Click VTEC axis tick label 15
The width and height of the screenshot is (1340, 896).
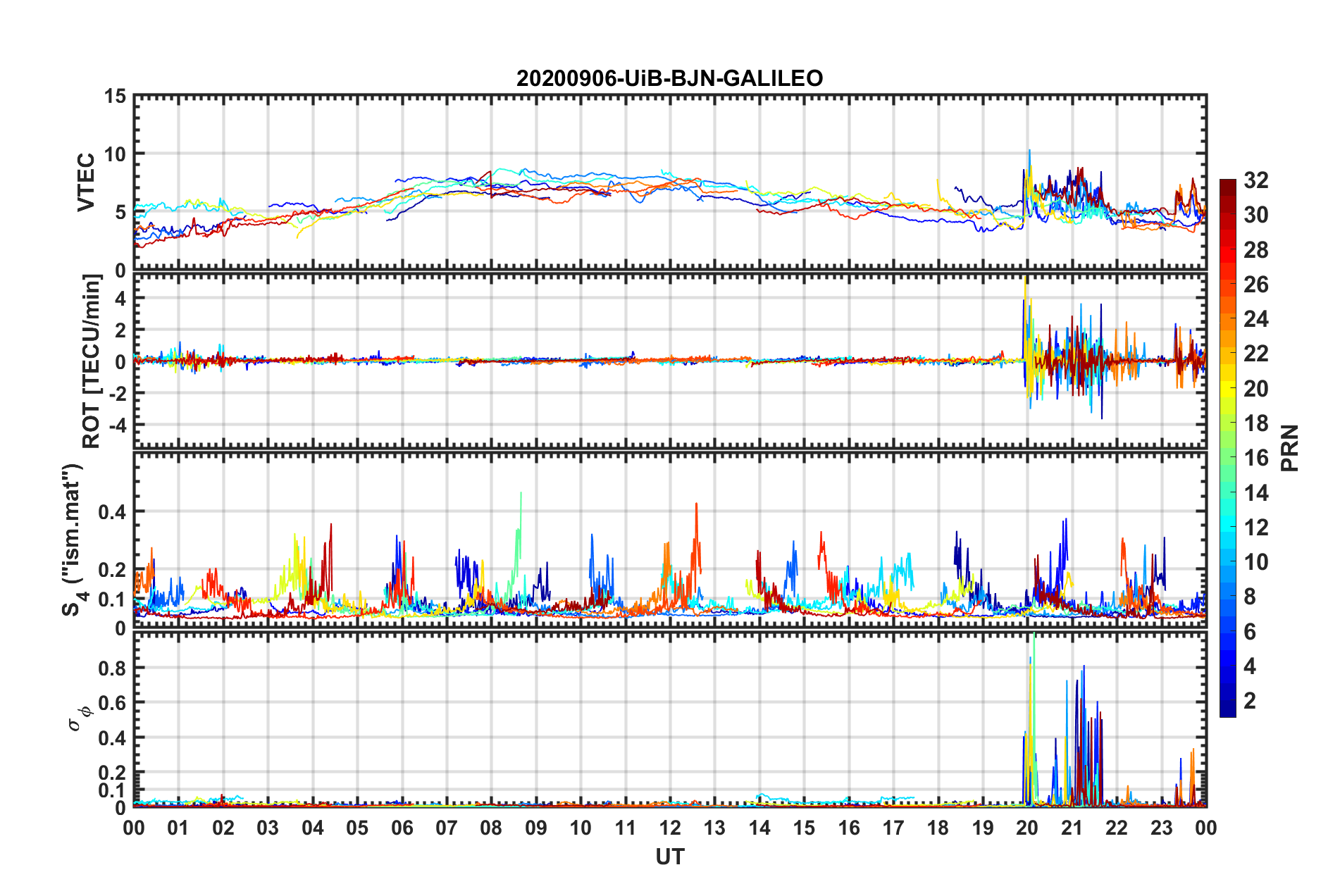point(115,96)
